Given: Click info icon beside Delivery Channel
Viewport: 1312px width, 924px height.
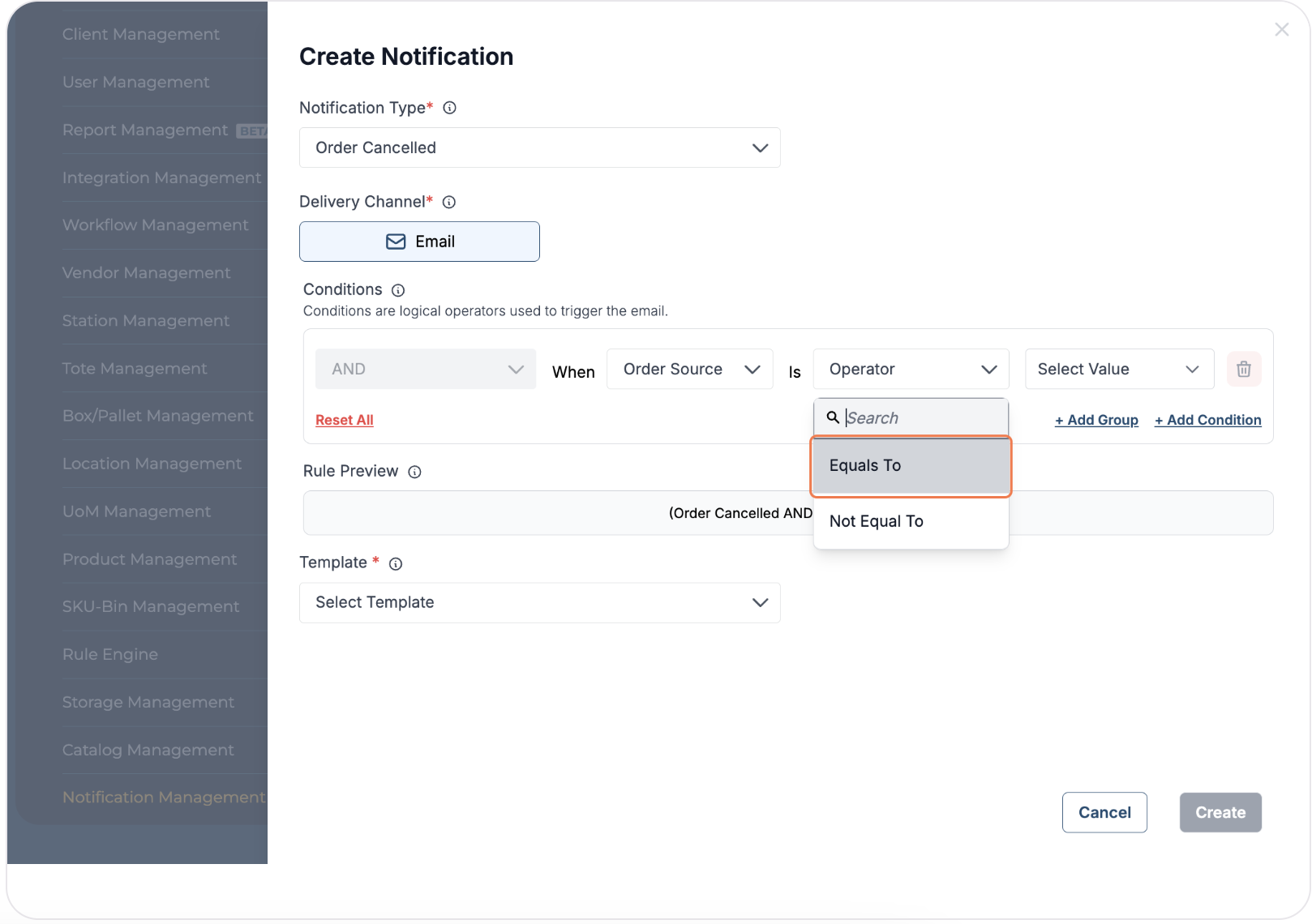Looking at the screenshot, I should coord(449,202).
